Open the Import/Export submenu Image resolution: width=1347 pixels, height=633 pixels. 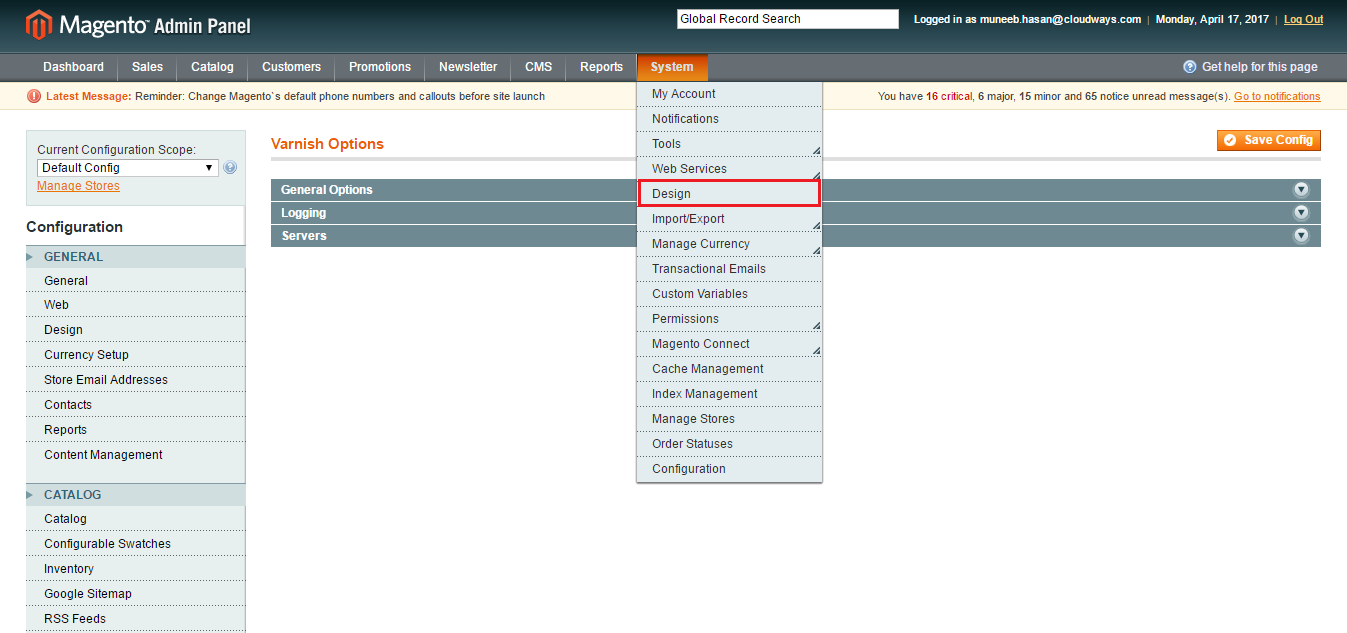click(x=729, y=219)
